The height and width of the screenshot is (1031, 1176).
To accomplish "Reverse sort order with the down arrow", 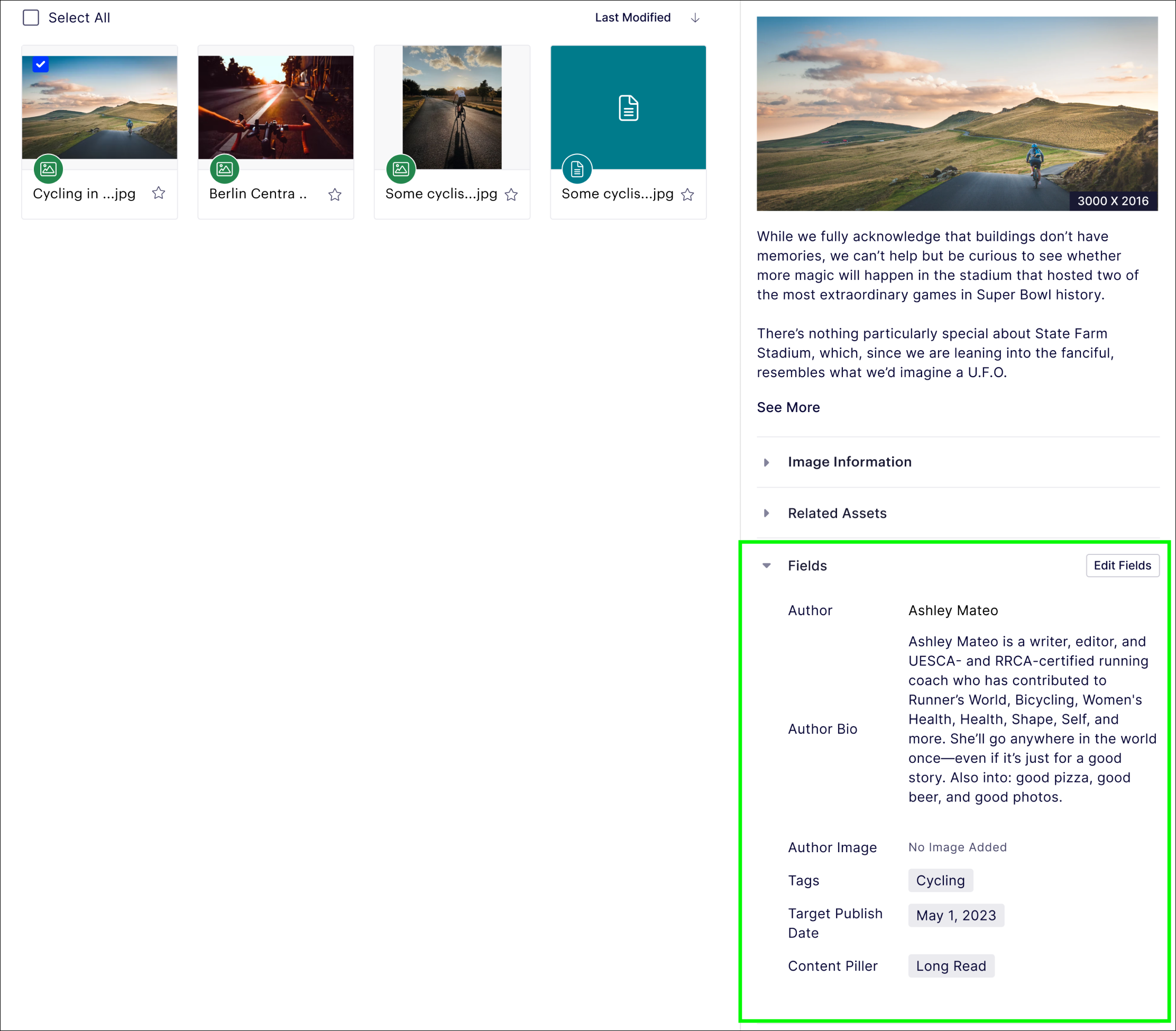I will (x=695, y=18).
